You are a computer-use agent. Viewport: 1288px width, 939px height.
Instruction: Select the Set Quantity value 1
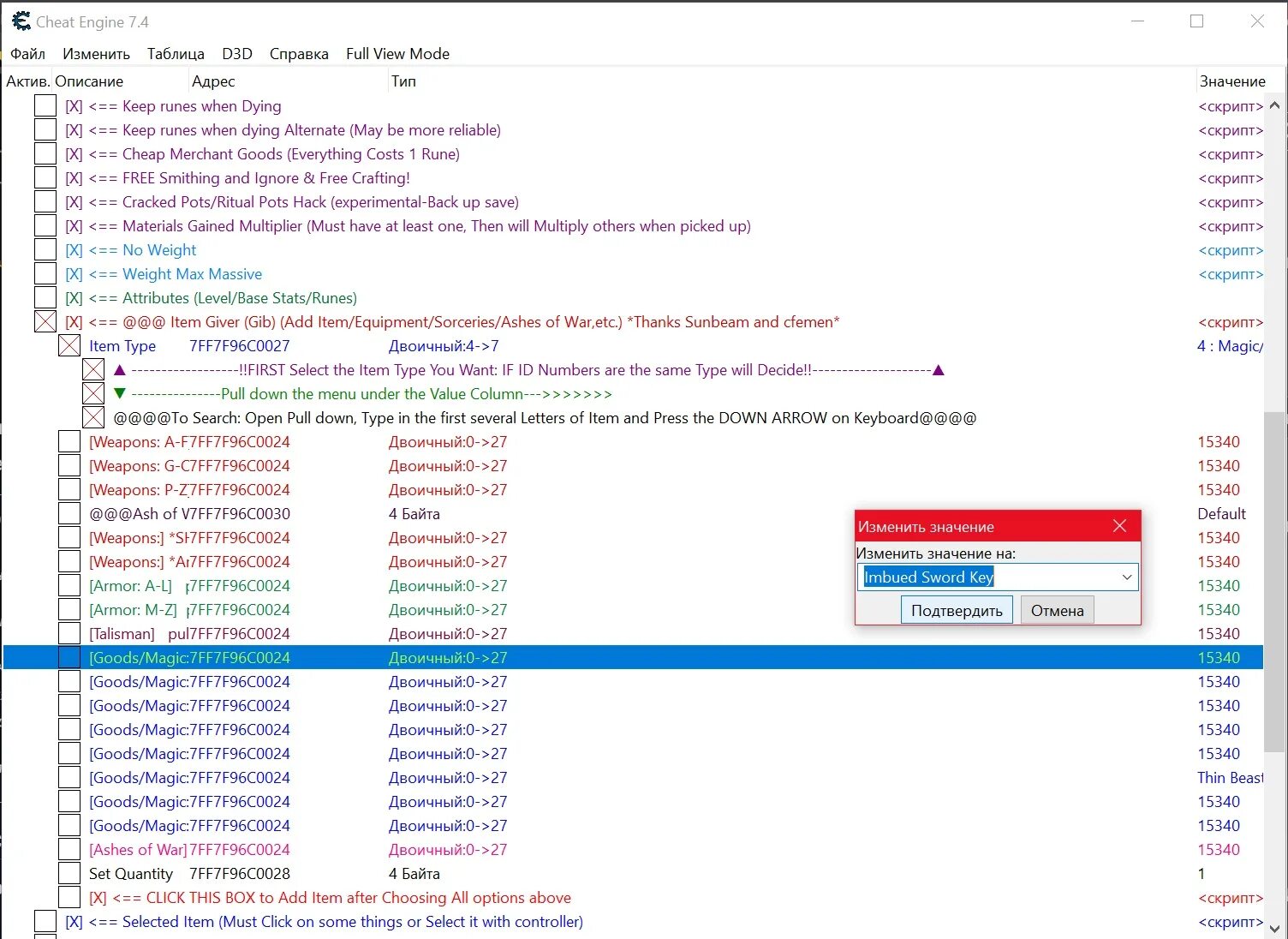tap(1202, 874)
